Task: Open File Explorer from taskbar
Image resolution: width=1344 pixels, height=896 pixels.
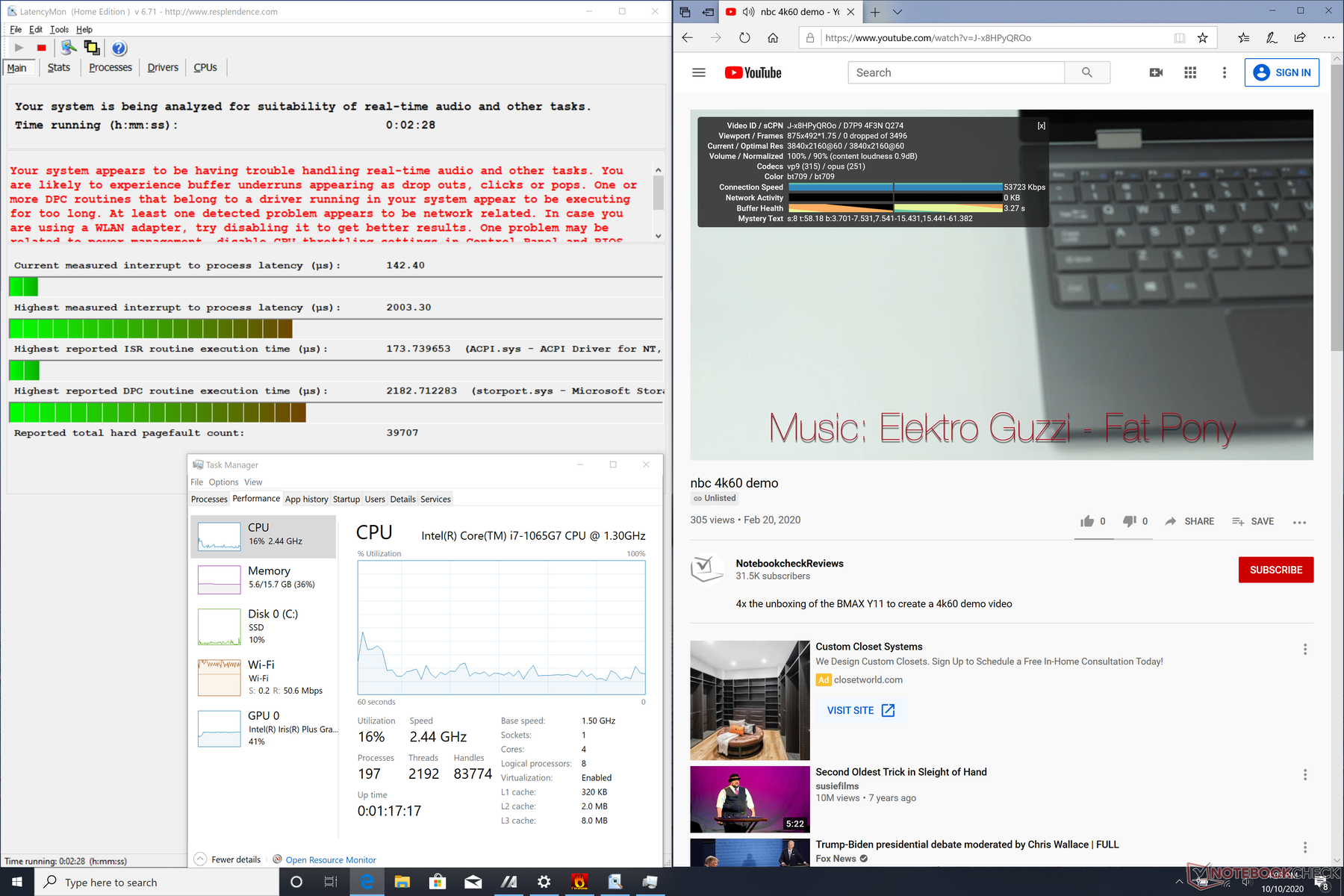Action: 402,882
